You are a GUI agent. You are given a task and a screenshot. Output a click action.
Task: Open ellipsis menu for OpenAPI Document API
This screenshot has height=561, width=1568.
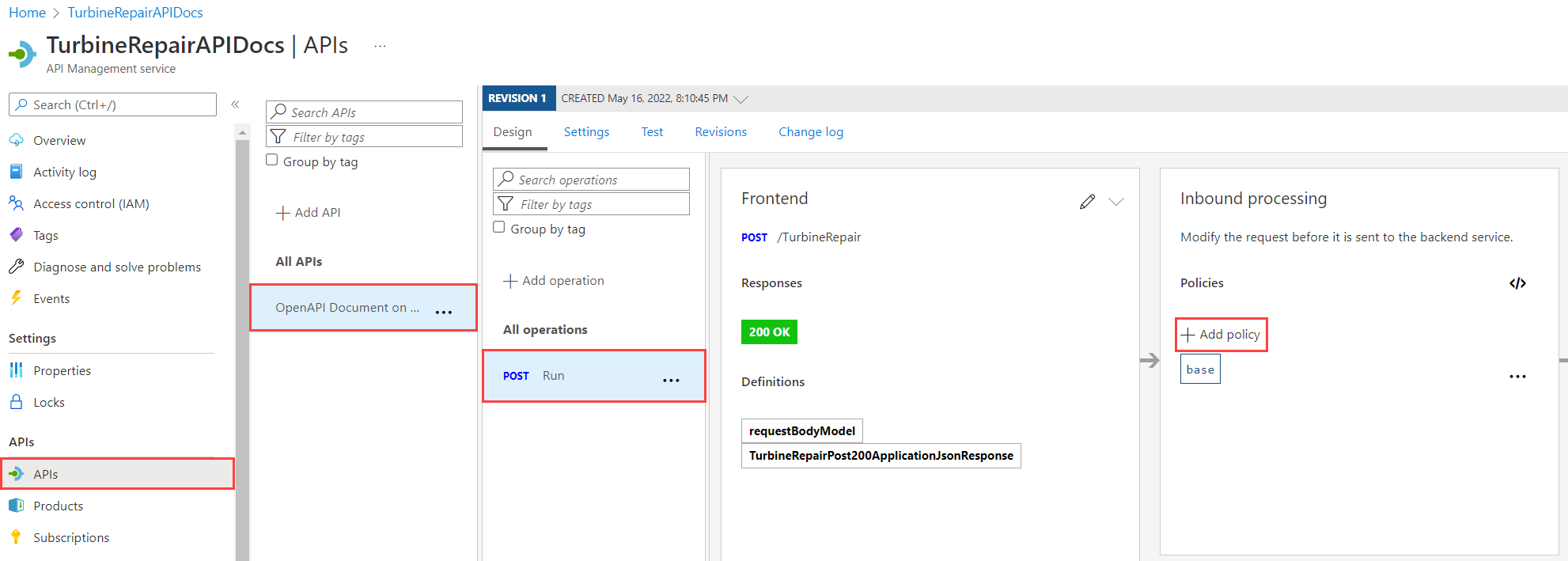click(444, 313)
